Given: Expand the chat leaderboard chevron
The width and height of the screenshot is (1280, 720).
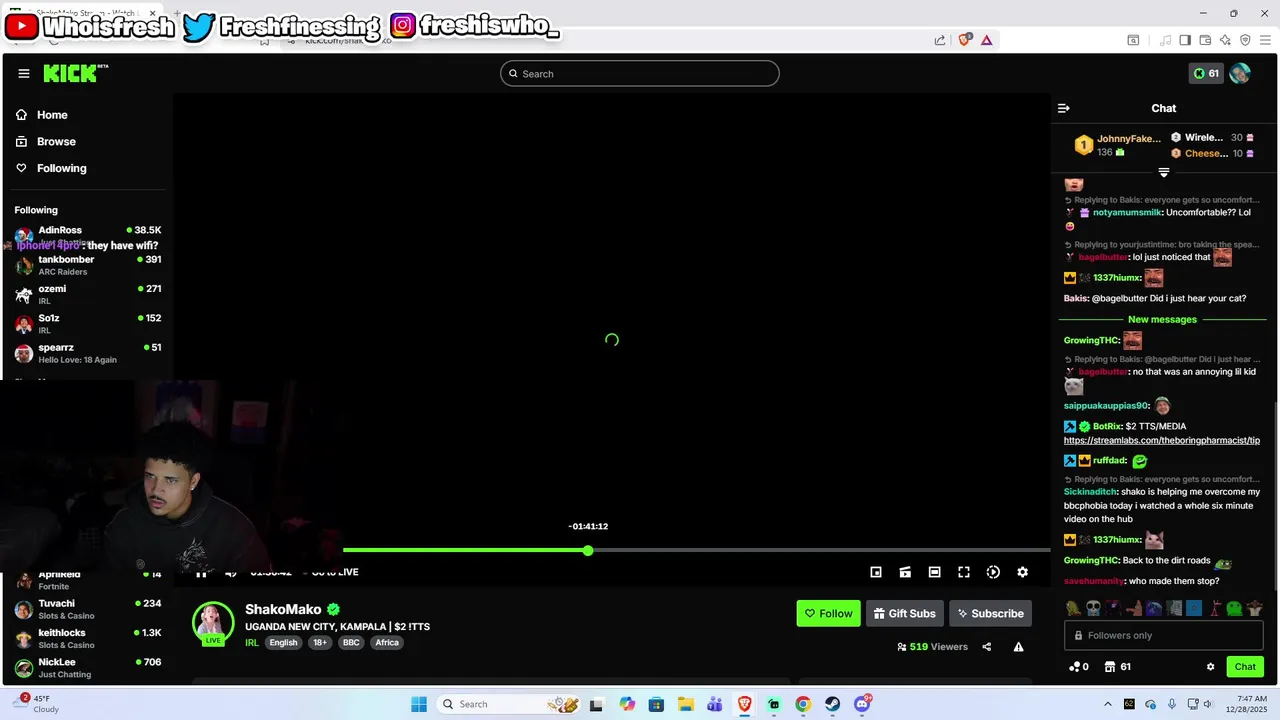Looking at the screenshot, I should pos(1163,173).
